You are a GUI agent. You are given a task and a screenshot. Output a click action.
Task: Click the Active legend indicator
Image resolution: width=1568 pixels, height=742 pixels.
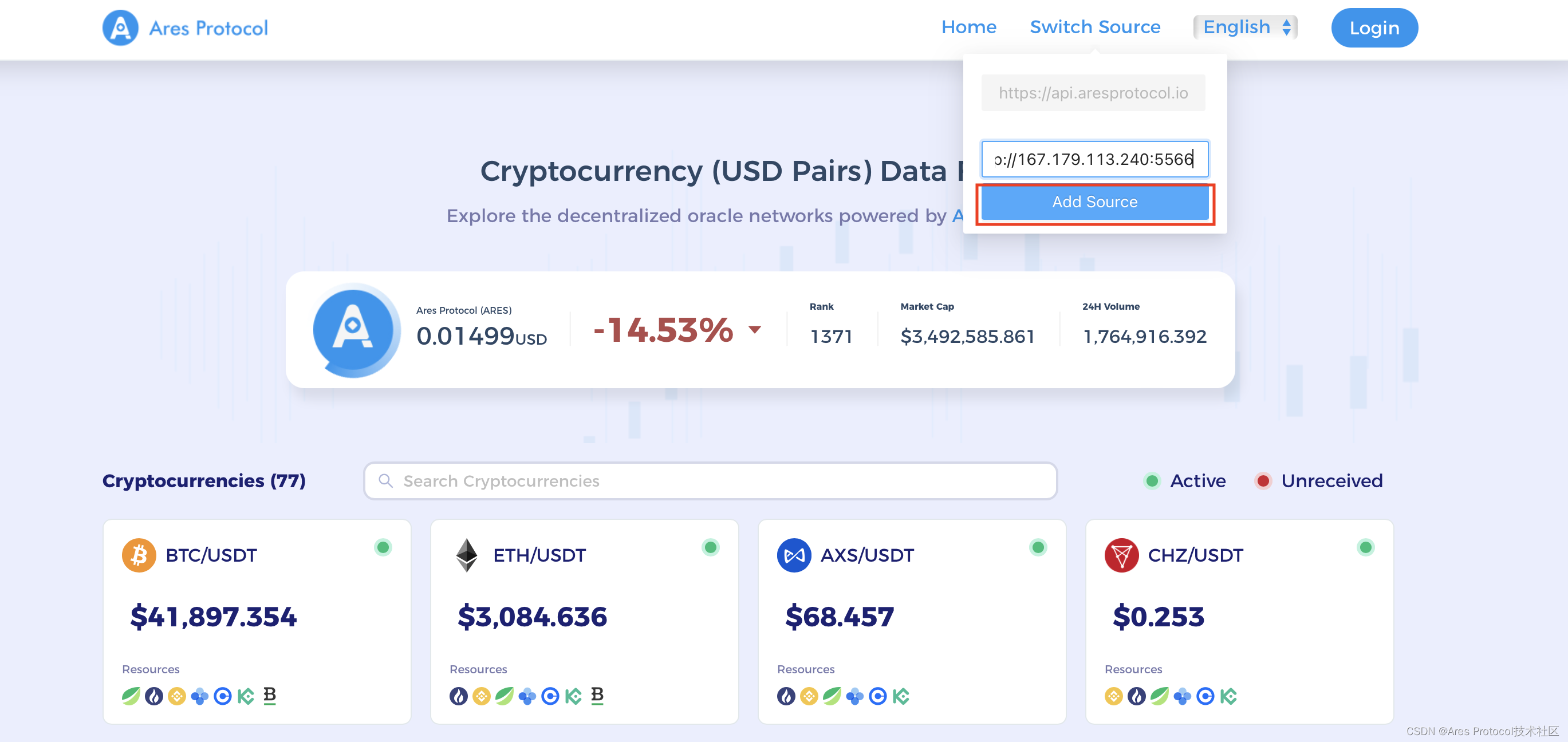tap(1152, 481)
